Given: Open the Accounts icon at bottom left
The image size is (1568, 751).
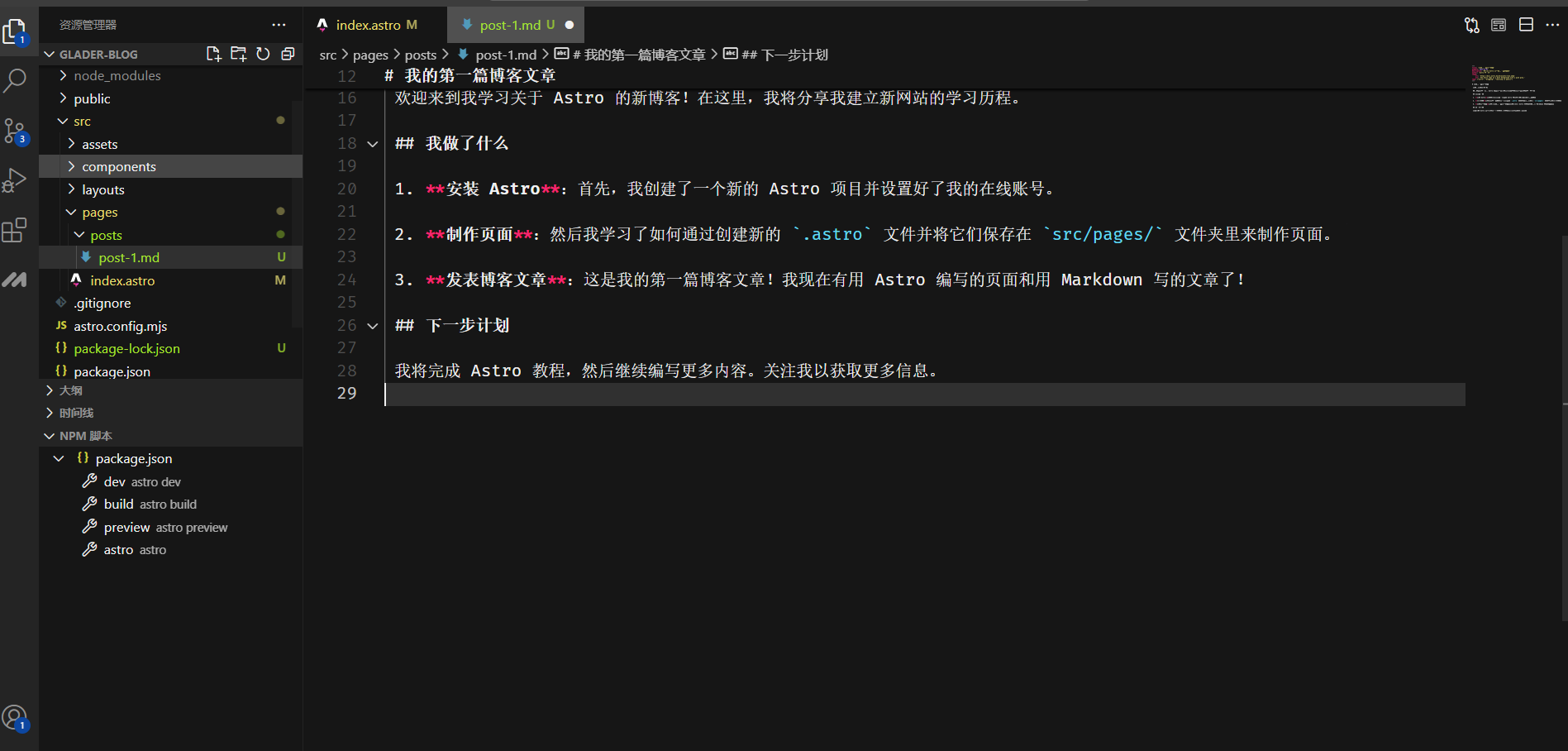Looking at the screenshot, I should pyautogui.click(x=15, y=717).
